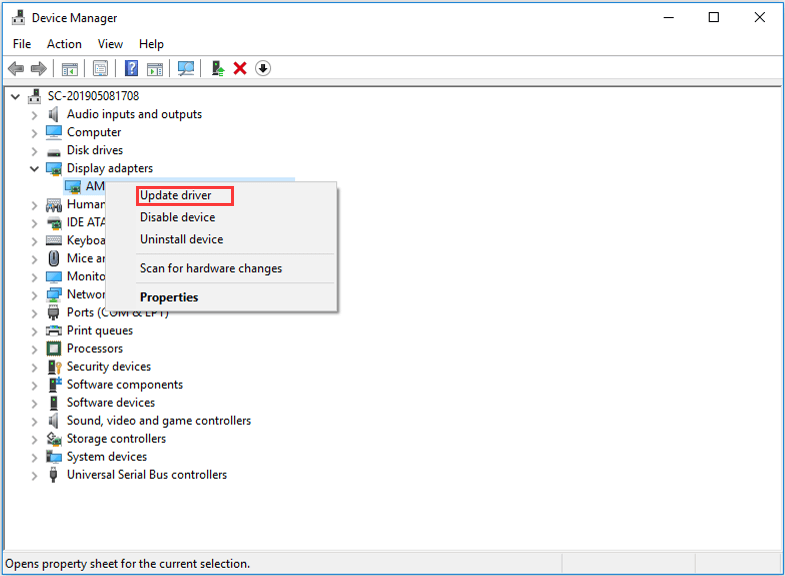Expand Sound, video and game controllers chevron
The height and width of the screenshot is (576, 785).
[x=34, y=421]
